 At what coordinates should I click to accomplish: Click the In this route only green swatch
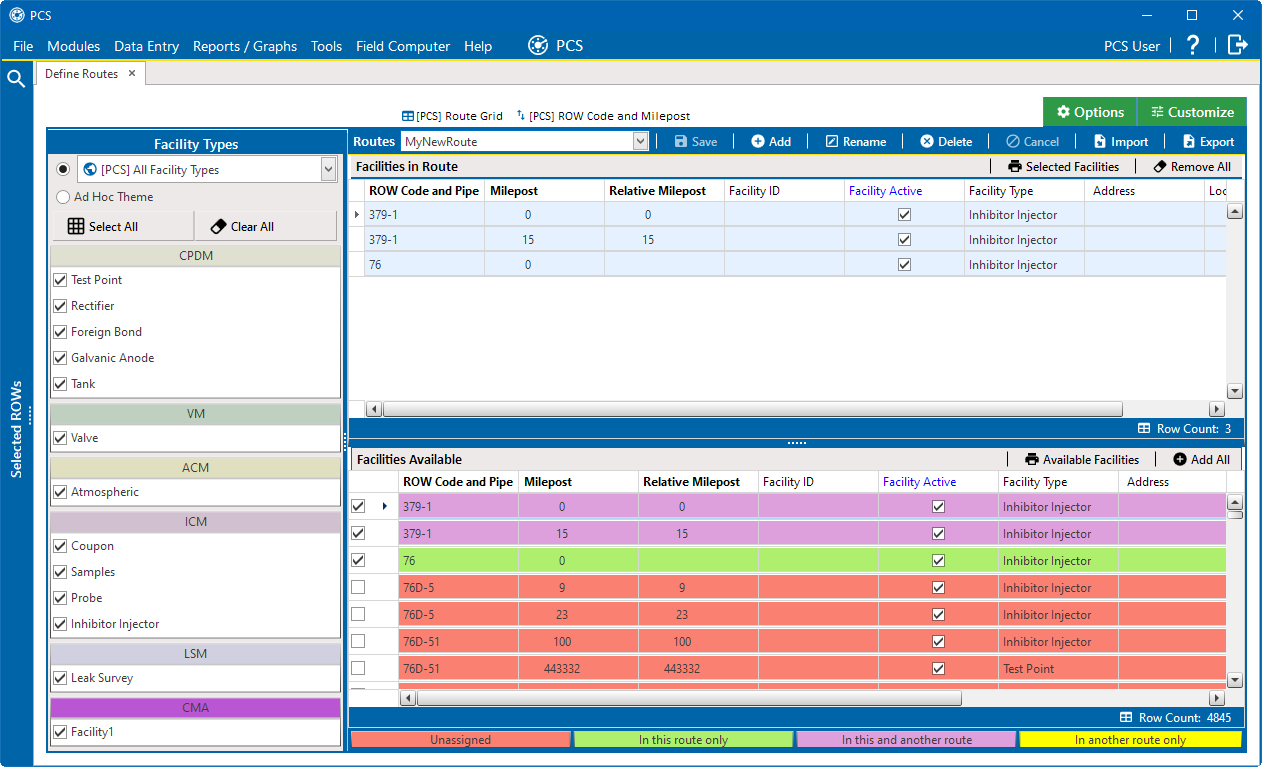(x=684, y=740)
